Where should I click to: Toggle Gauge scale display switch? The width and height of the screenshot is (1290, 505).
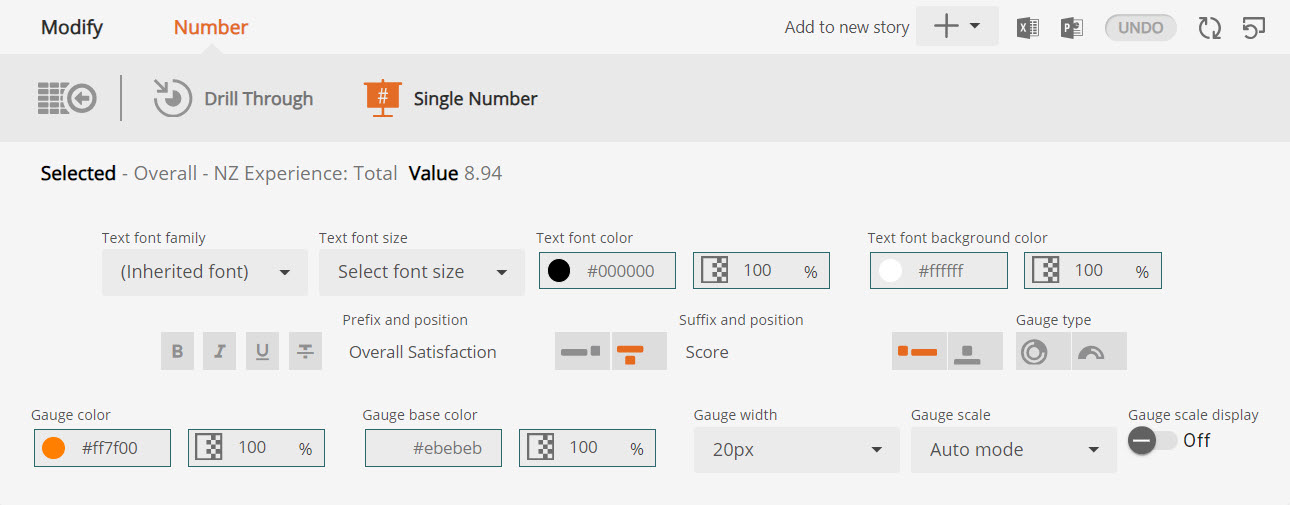pyautogui.click(x=1153, y=440)
